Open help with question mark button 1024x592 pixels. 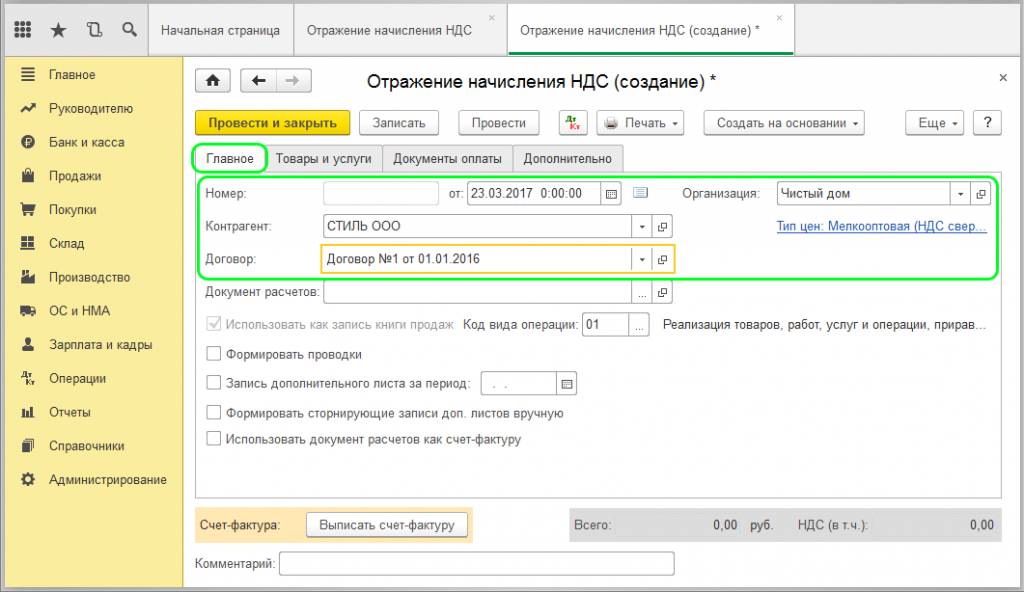987,123
